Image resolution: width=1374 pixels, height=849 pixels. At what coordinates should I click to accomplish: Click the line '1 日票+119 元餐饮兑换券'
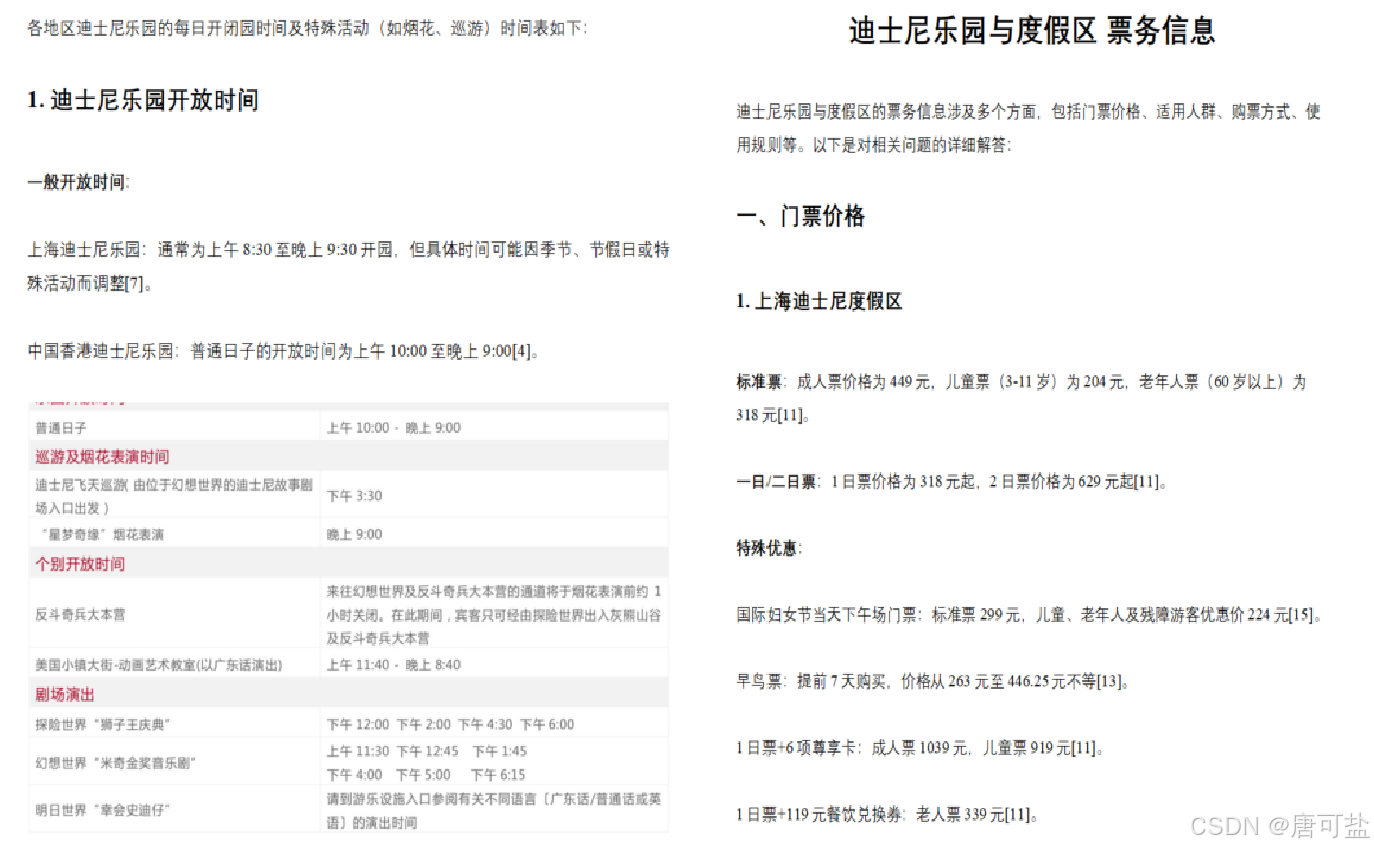pyautogui.click(x=888, y=815)
